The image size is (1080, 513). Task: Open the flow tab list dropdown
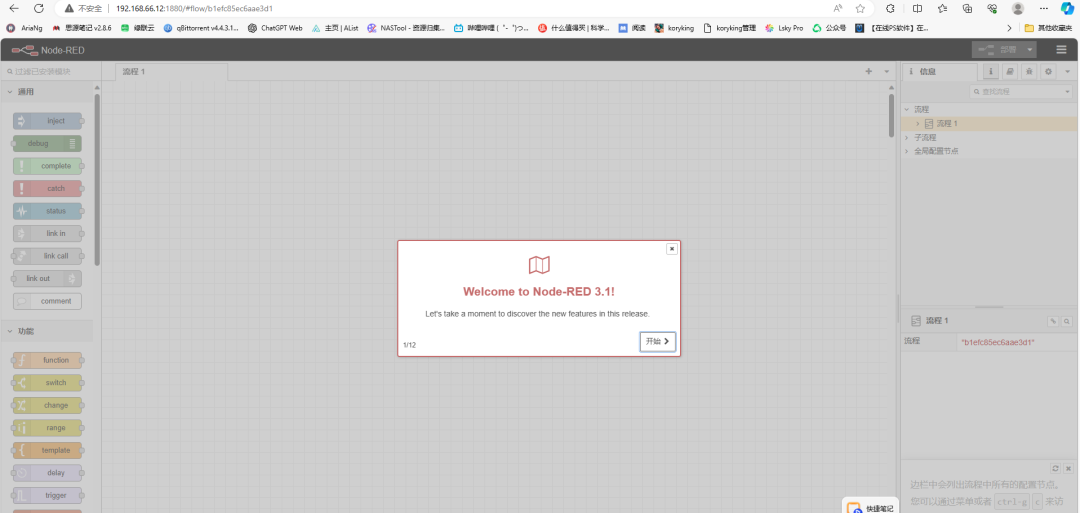pos(886,72)
